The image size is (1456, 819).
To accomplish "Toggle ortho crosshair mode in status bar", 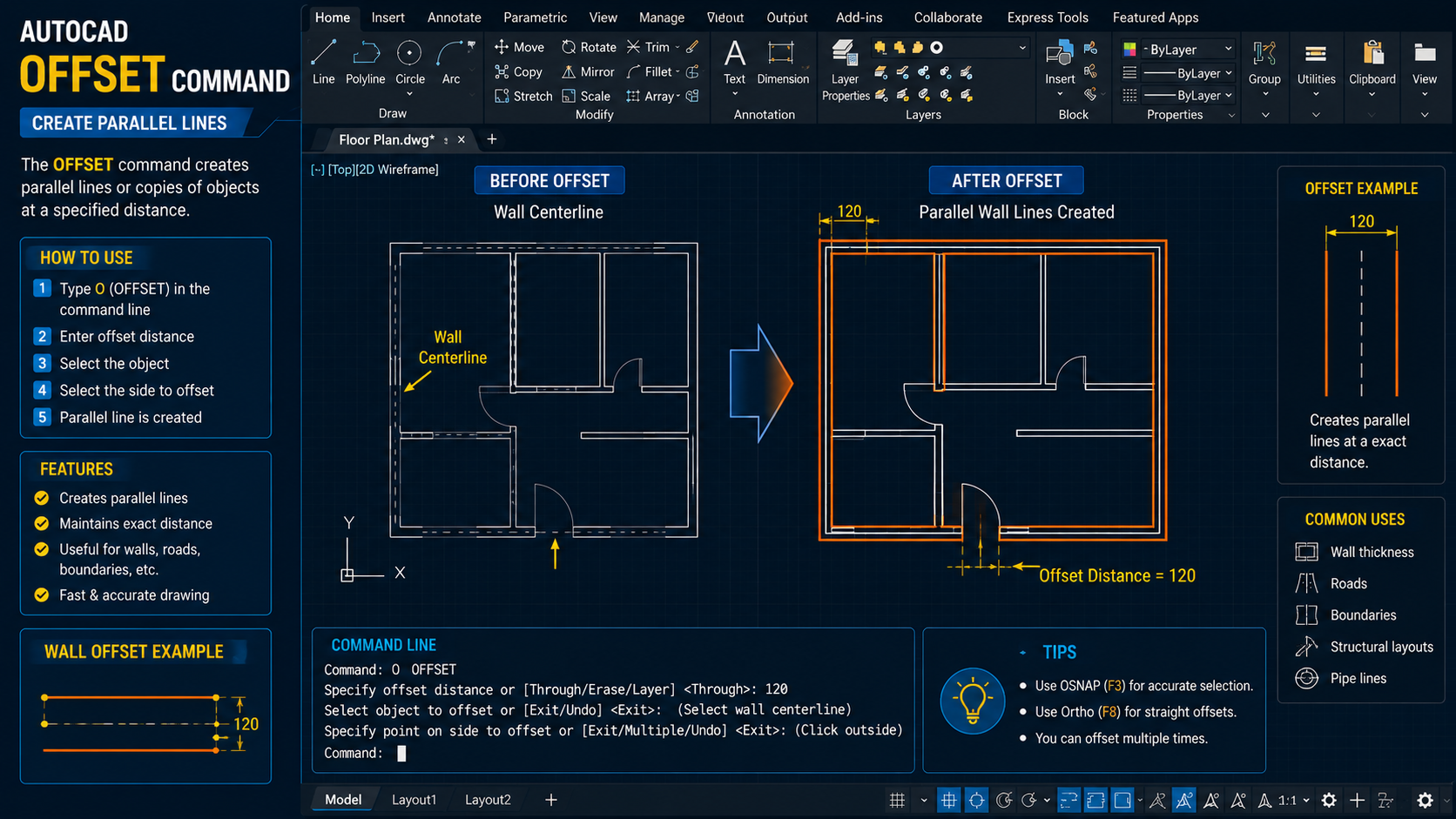I will pyautogui.click(x=976, y=800).
